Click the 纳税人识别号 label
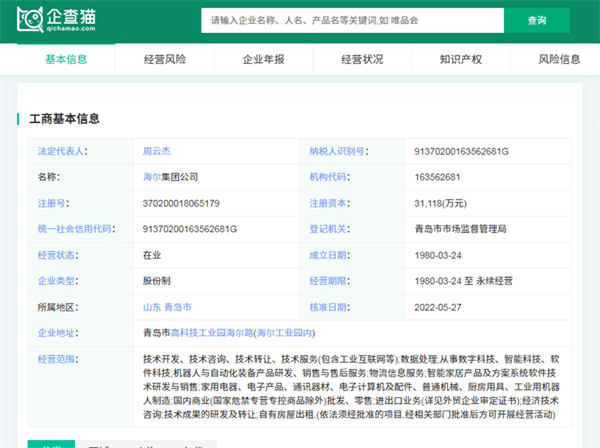 click(x=337, y=152)
